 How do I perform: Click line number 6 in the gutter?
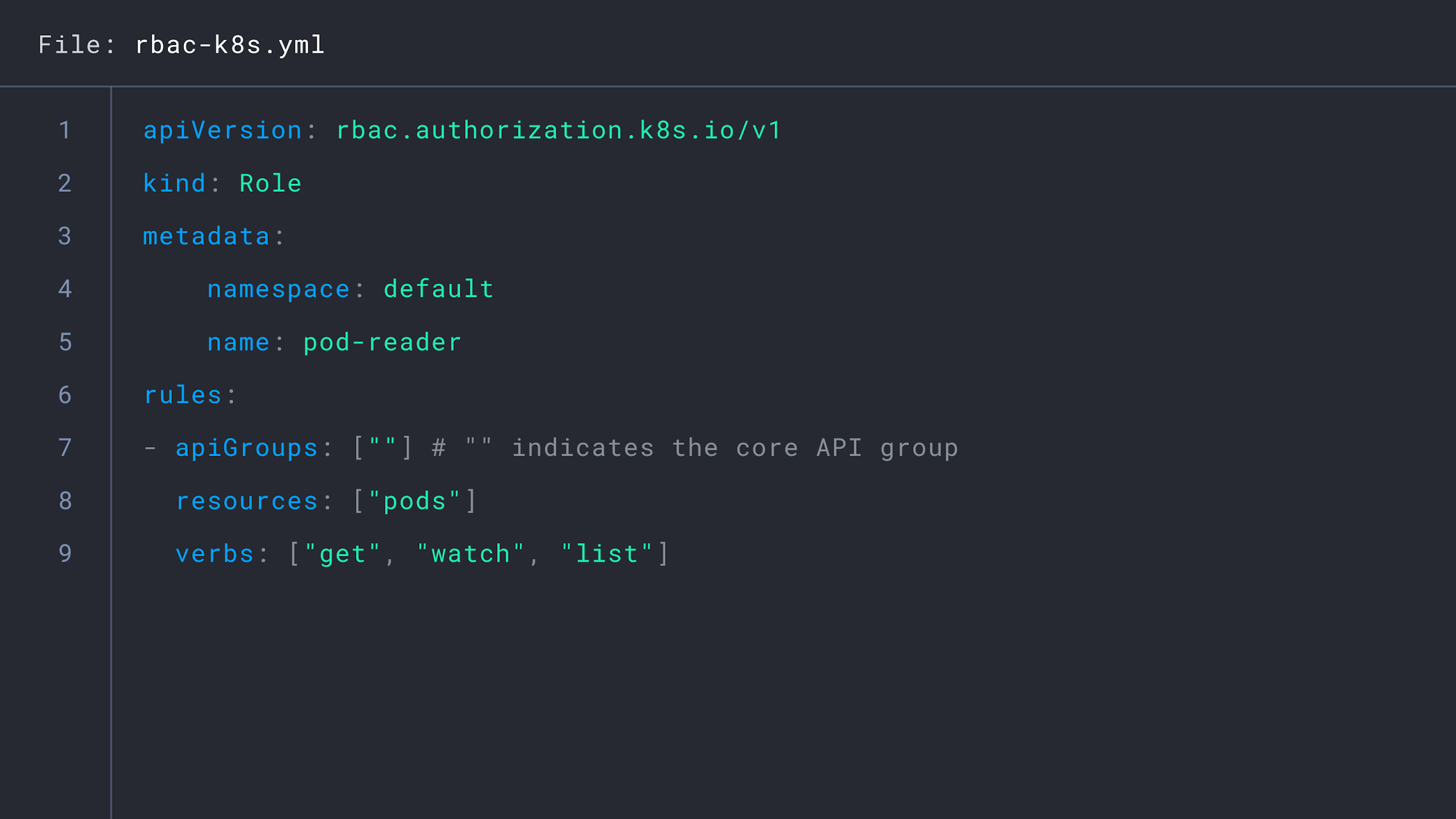click(x=65, y=395)
